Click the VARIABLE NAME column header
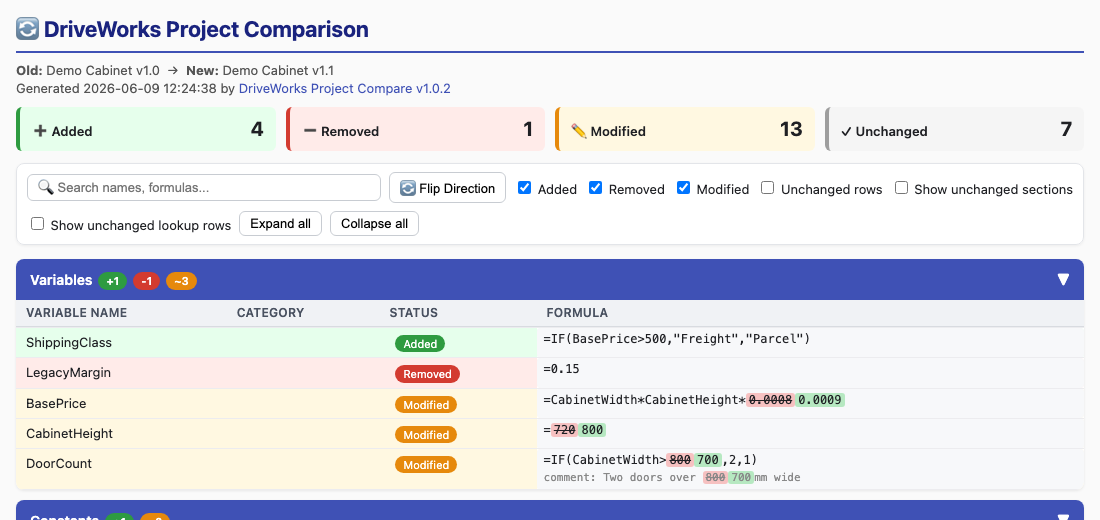Image resolution: width=1100 pixels, height=520 pixels. pyautogui.click(x=76, y=313)
